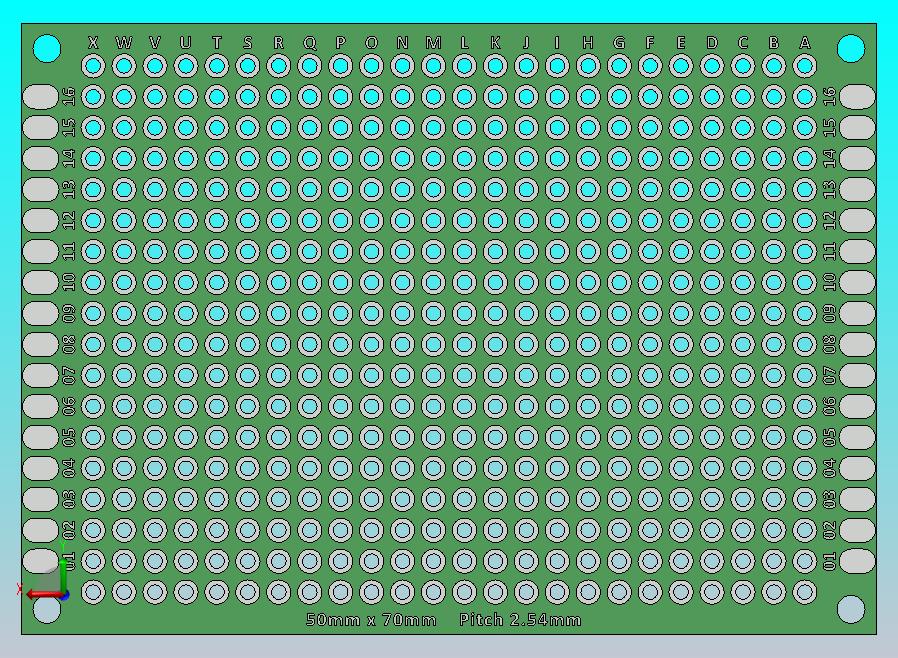Click the hole at column O, row 13
The width and height of the screenshot is (898, 658).
point(372,190)
